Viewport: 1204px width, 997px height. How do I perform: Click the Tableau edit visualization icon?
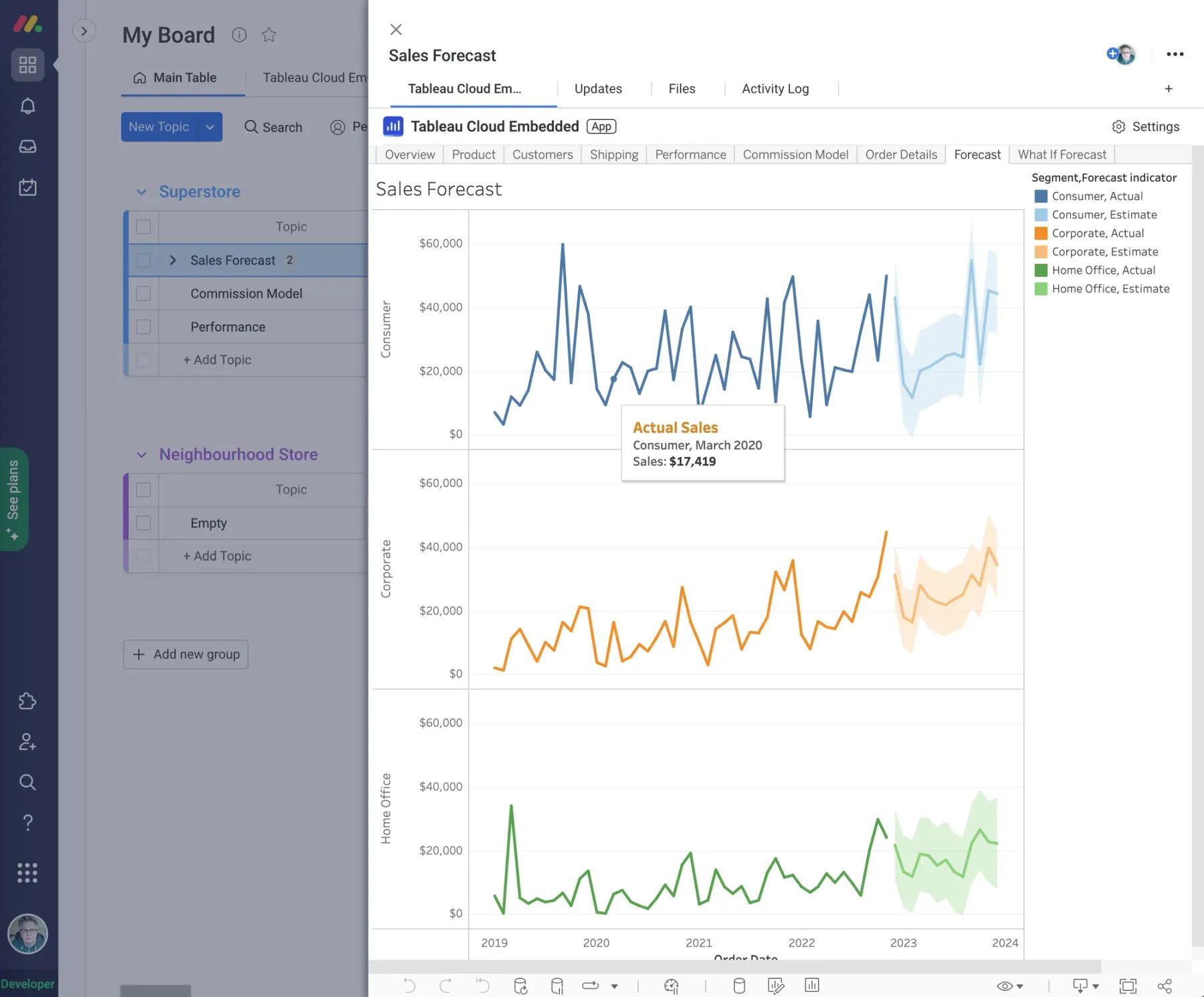(x=776, y=986)
